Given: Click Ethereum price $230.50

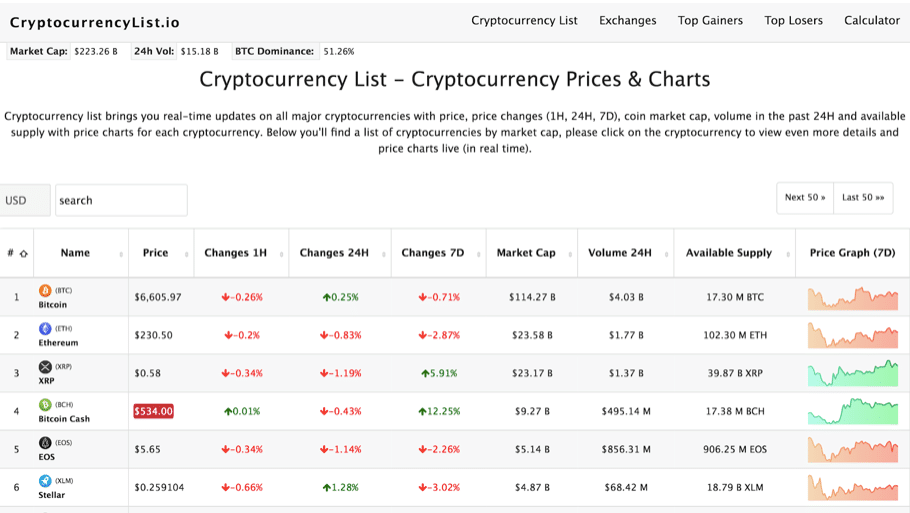Looking at the screenshot, I should click(x=153, y=335).
